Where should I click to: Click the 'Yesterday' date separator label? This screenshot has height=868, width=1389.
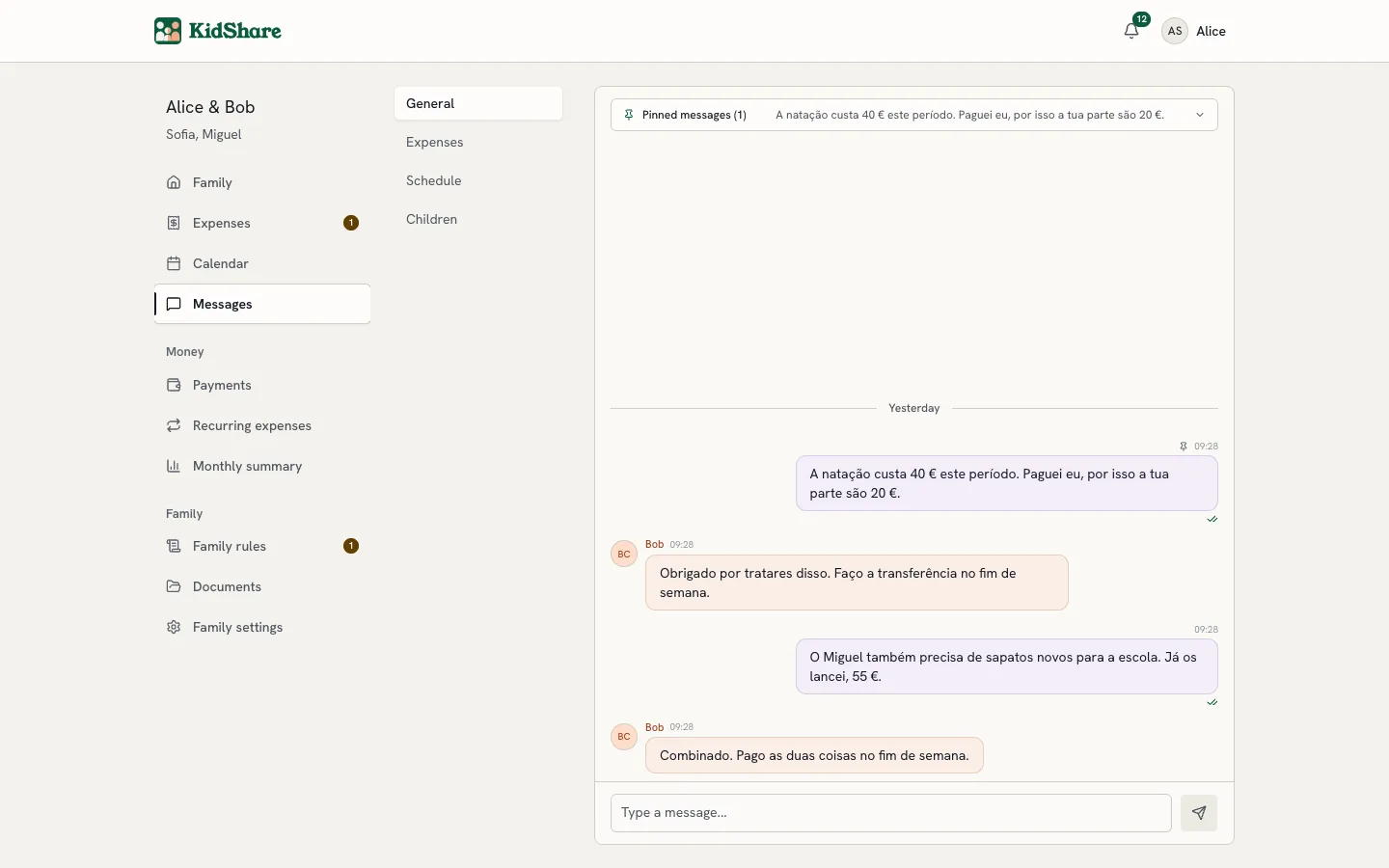914,408
